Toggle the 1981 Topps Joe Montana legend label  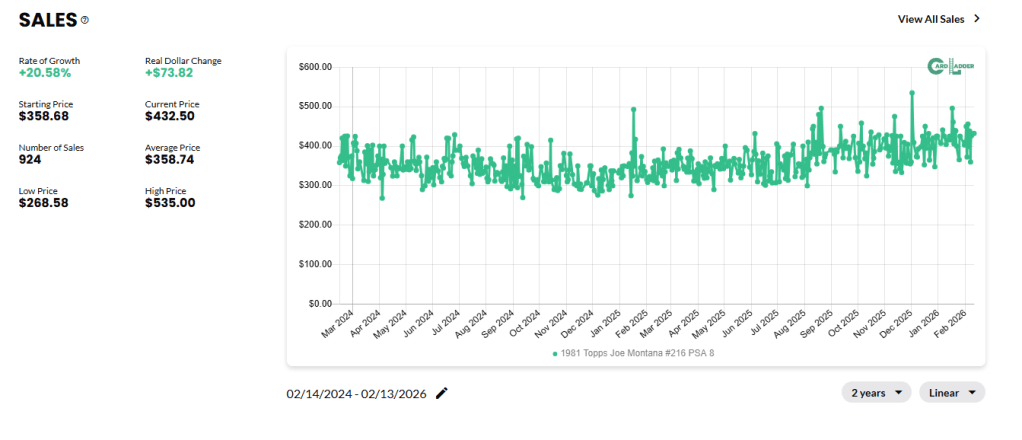tap(640, 353)
